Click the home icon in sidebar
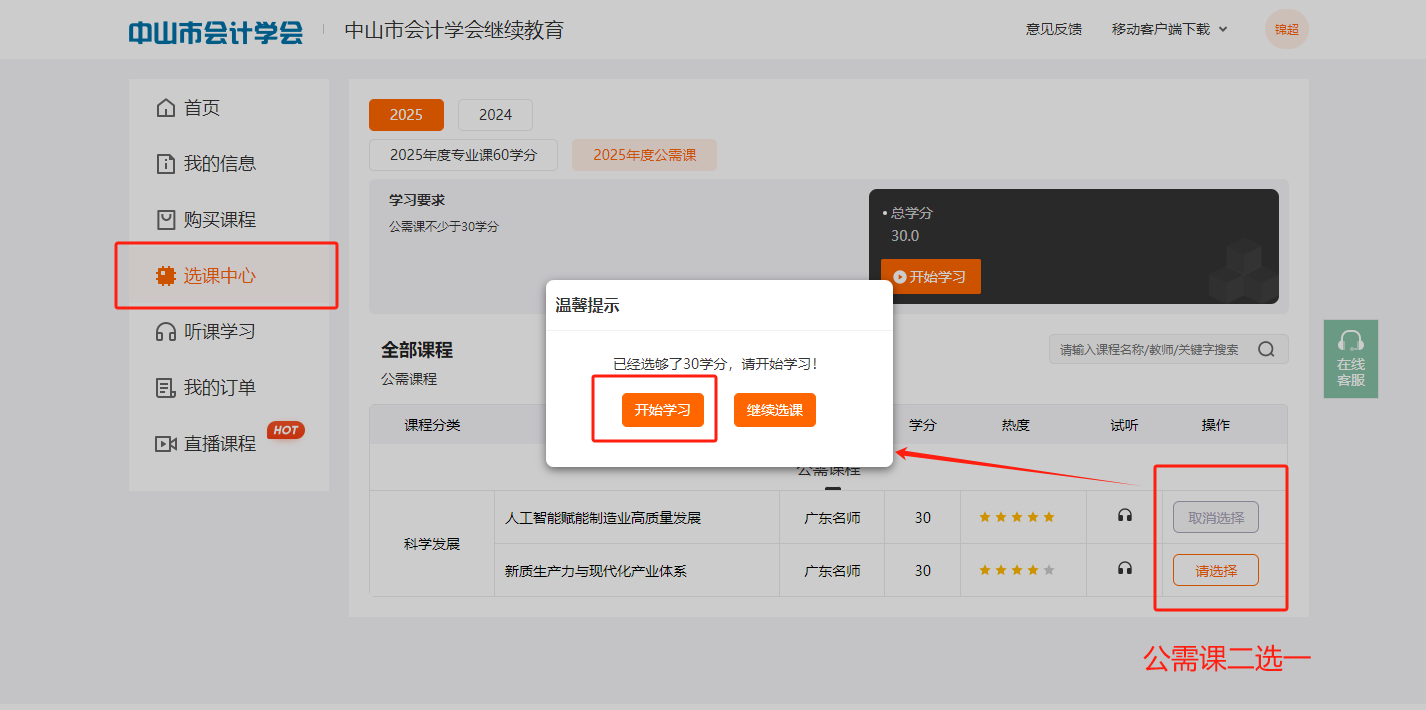Viewport: 1426px width, 710px height. click(x=166, y=108)
